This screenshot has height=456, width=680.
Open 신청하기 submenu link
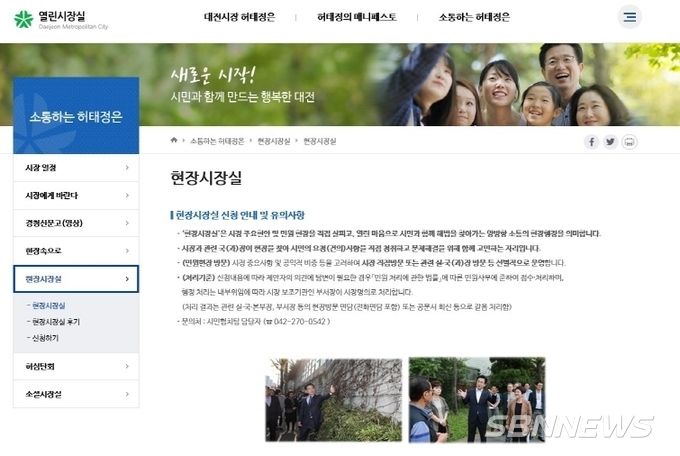[45, 338]
